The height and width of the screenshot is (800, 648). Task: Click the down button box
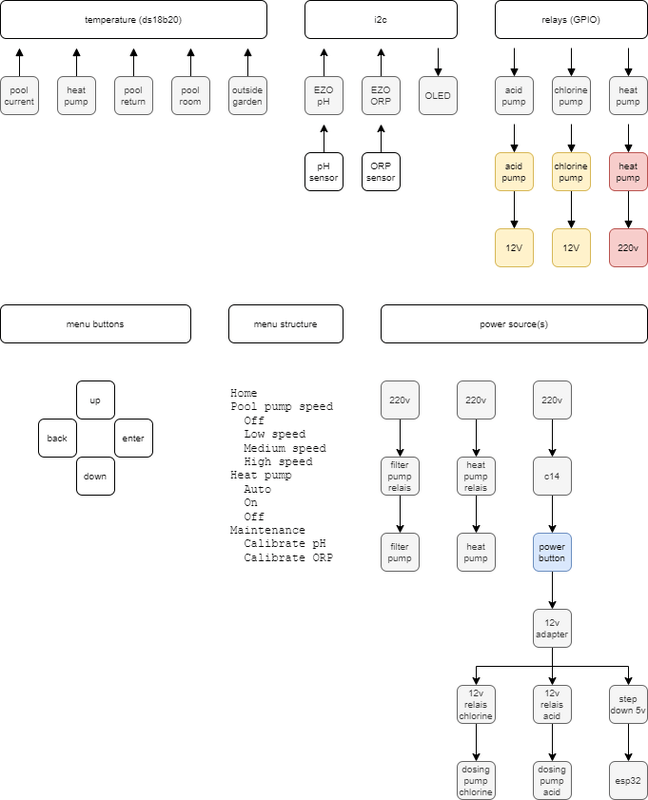[x=95, y=476]
